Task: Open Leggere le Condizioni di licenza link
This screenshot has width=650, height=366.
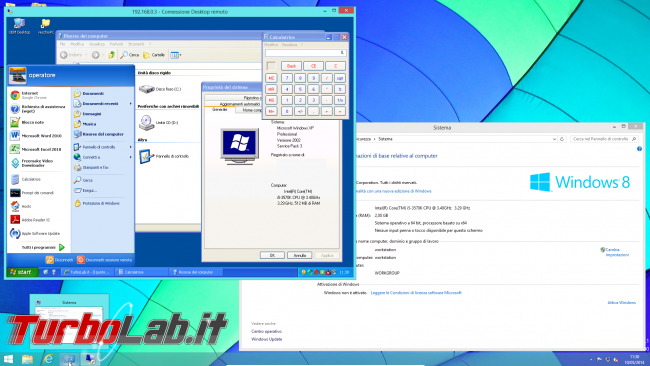Action: point(416,293)
